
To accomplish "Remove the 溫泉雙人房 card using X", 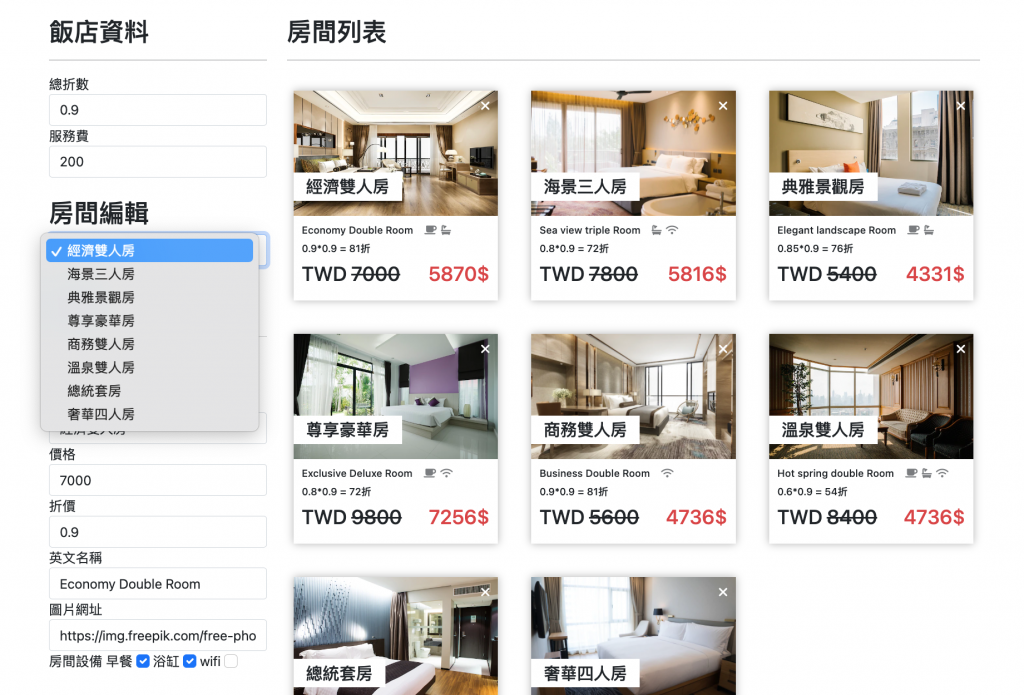I will click(x=961, y=349).
